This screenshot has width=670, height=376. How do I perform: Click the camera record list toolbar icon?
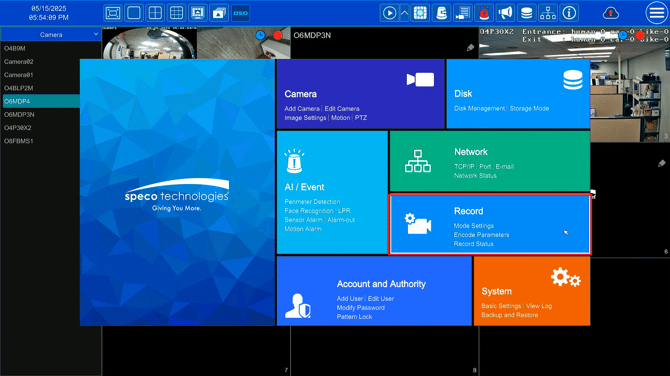[463, 13]
